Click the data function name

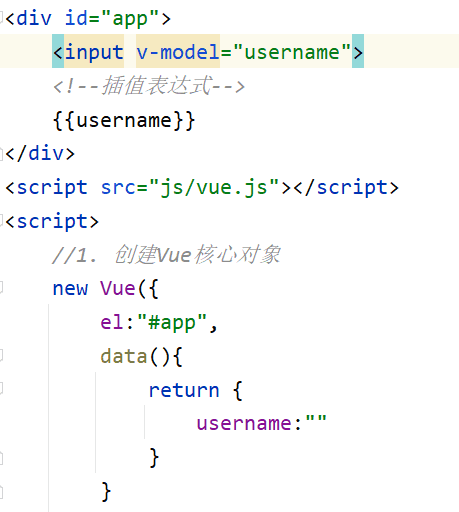[x=124, y=356]
